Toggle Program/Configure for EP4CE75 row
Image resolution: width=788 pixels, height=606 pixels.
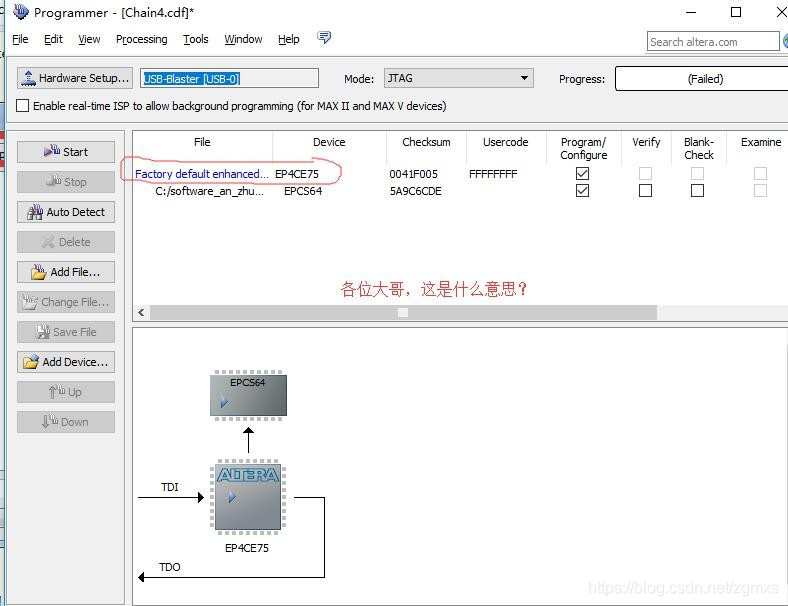[x=582, y=173]
